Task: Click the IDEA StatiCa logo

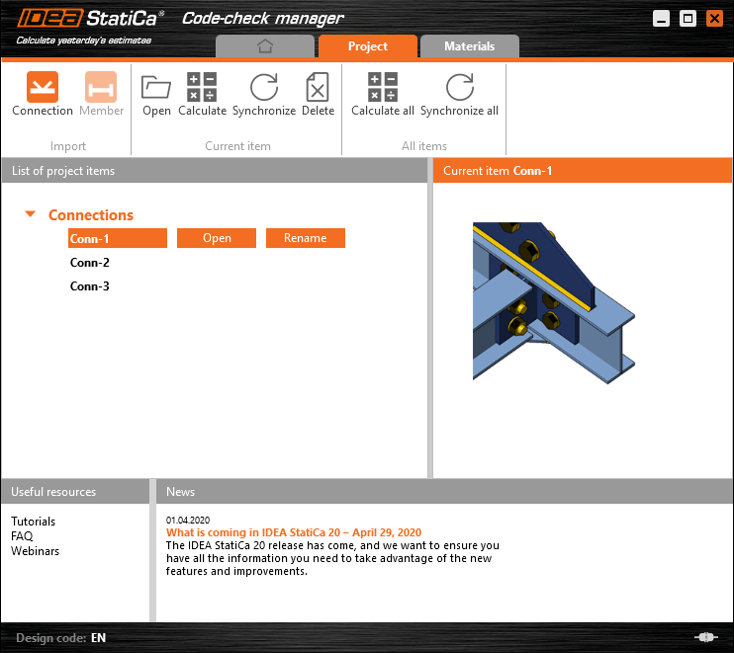Action: 90,19
